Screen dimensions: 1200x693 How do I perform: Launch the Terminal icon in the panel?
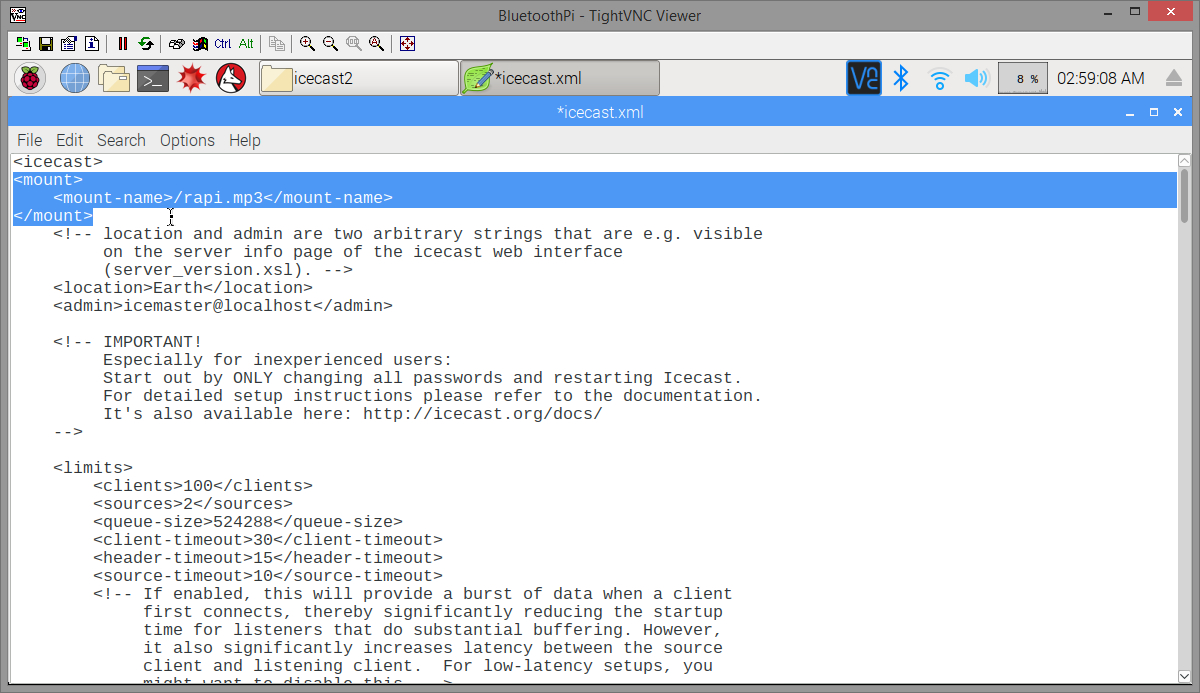pos(153,78)
